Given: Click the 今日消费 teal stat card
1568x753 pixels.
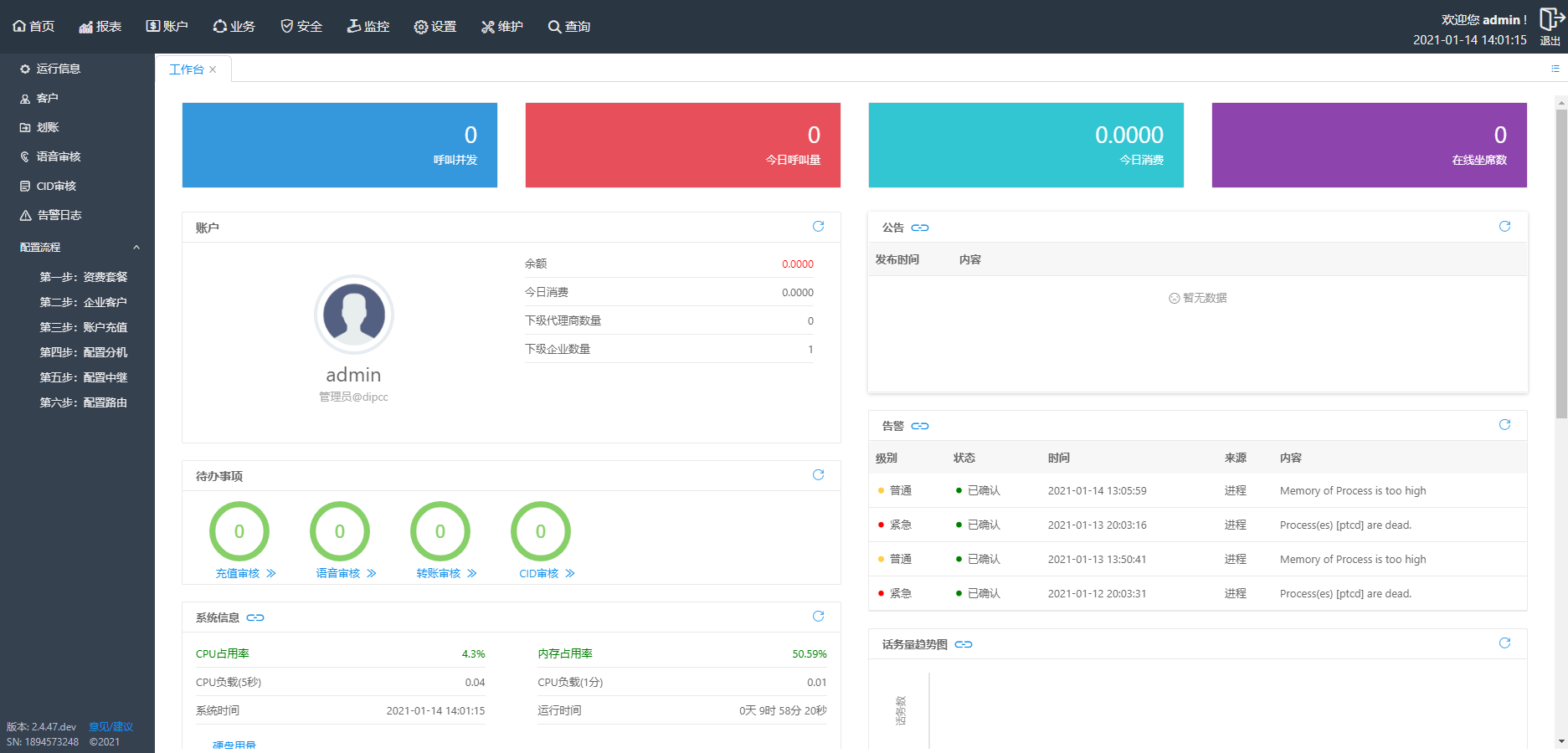Looking at the screenshot, I should (x=1026, y=145).
